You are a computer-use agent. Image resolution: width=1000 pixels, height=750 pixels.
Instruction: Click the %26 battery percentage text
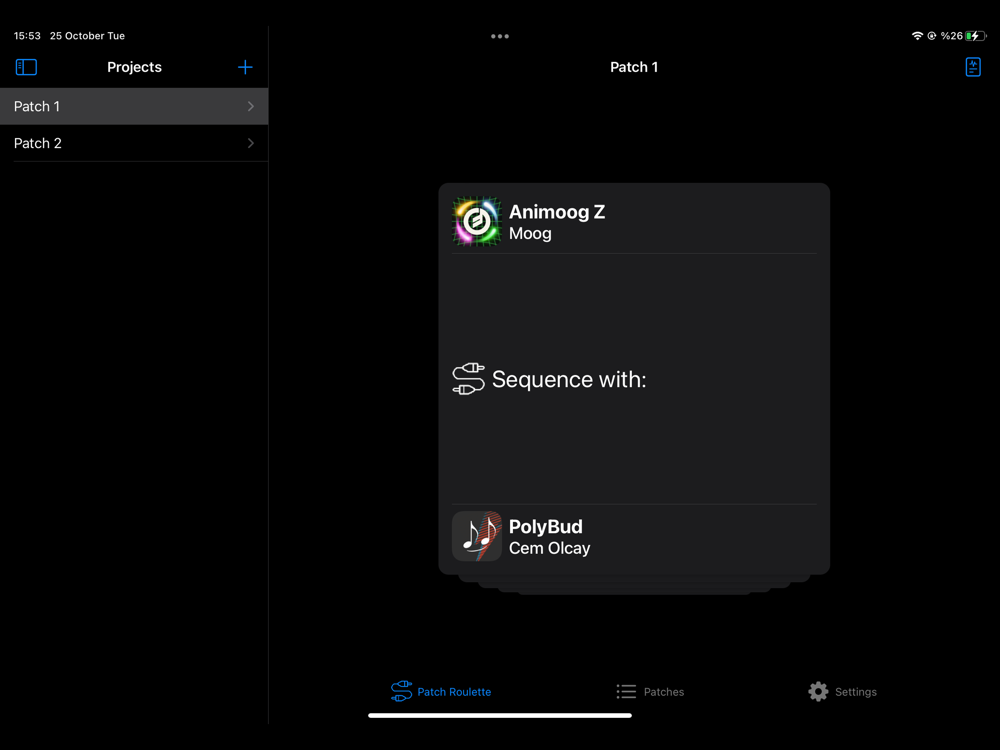click(952, 36)
